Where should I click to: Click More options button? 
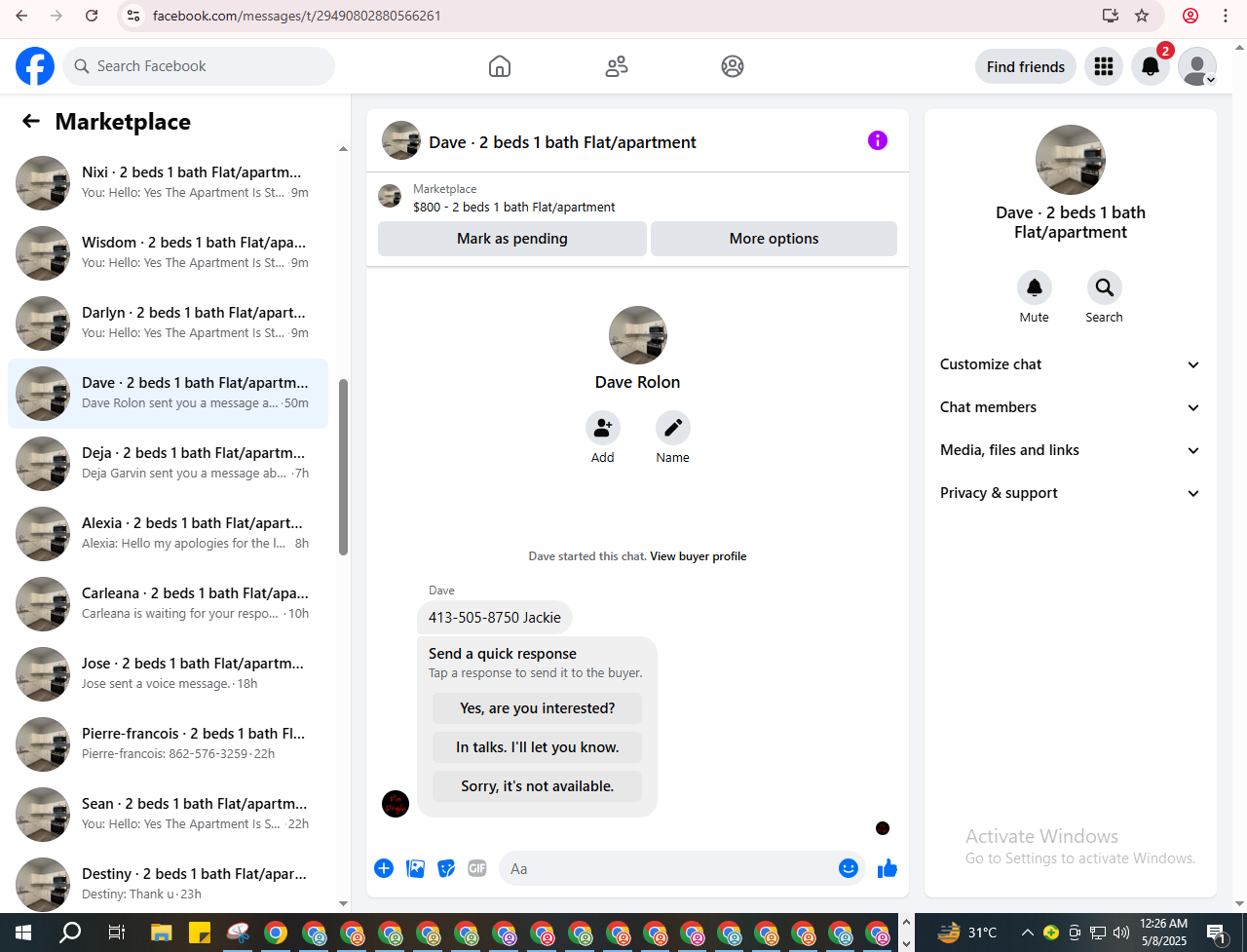pos(774,239)
